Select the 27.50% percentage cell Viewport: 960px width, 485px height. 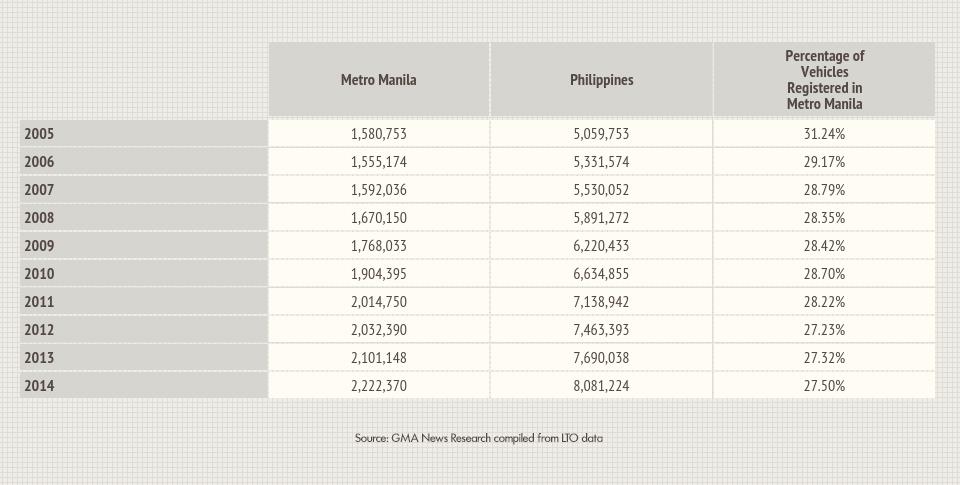pos(824,386)
